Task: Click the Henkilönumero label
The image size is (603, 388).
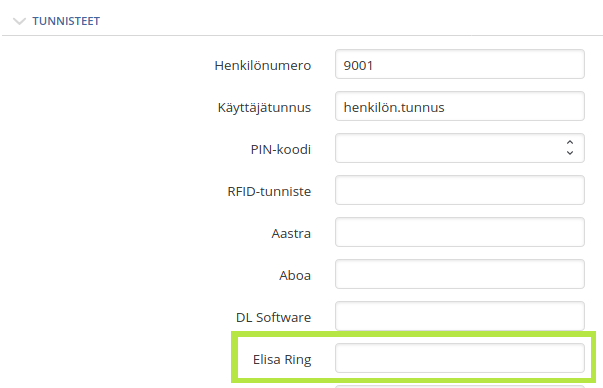Action: (x=263, y=65)
